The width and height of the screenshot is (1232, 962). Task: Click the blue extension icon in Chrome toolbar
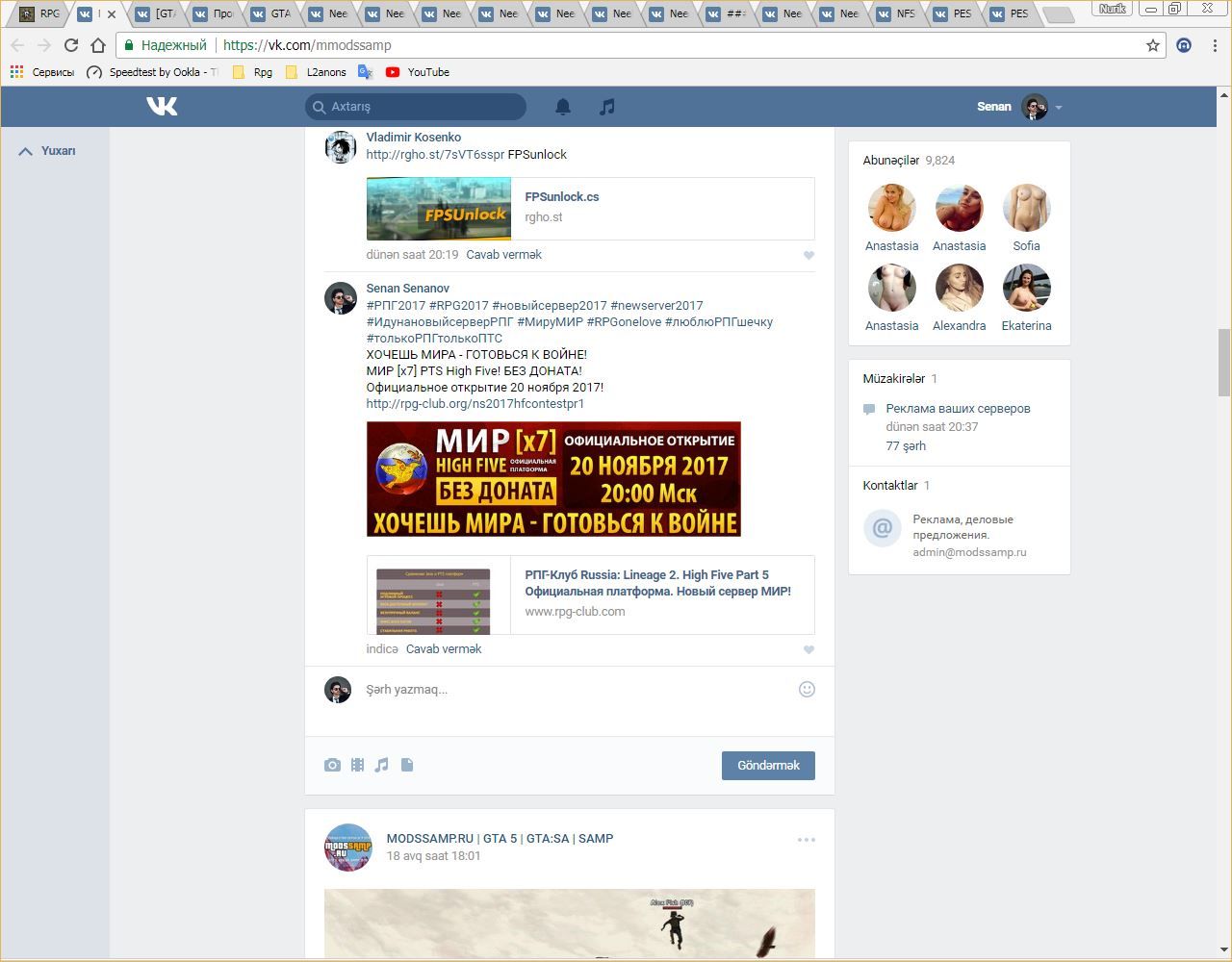tap(1184, 45)
